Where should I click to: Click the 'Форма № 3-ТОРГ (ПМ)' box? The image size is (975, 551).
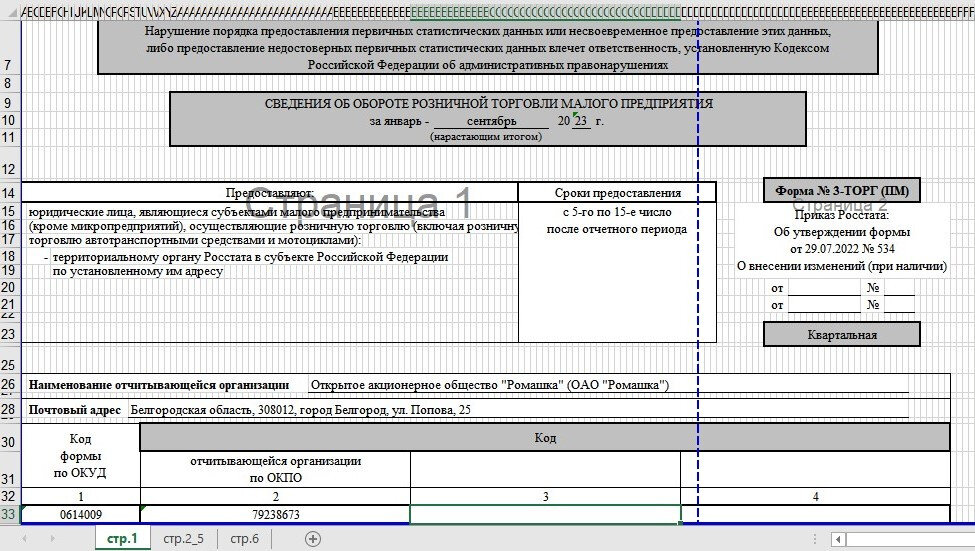(842, 191)
